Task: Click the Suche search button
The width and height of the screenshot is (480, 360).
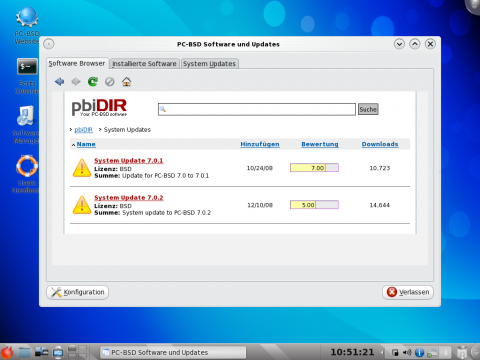Action: click(x=368, y=109)
